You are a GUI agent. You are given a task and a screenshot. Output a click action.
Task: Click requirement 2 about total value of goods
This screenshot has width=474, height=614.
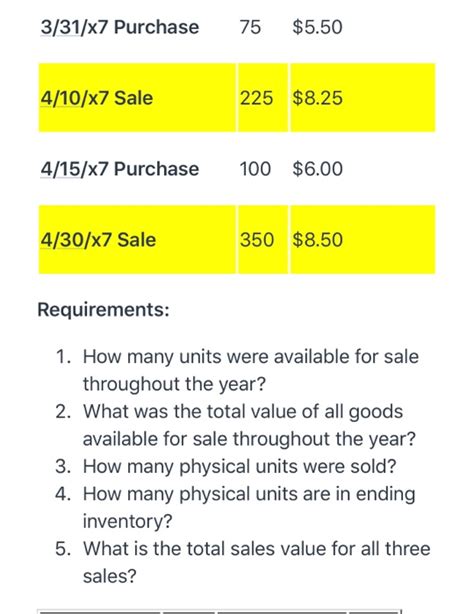[x=235, y=425]
